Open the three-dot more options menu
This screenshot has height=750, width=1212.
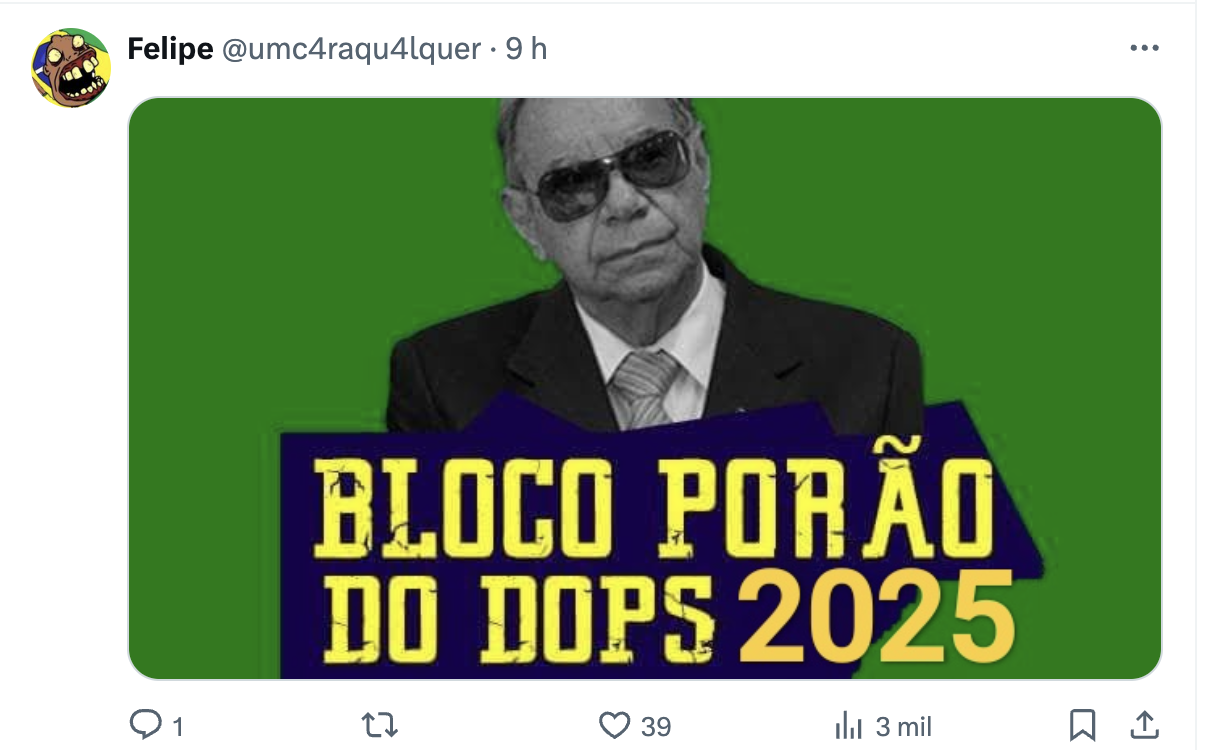click(x=1144, y=48)
